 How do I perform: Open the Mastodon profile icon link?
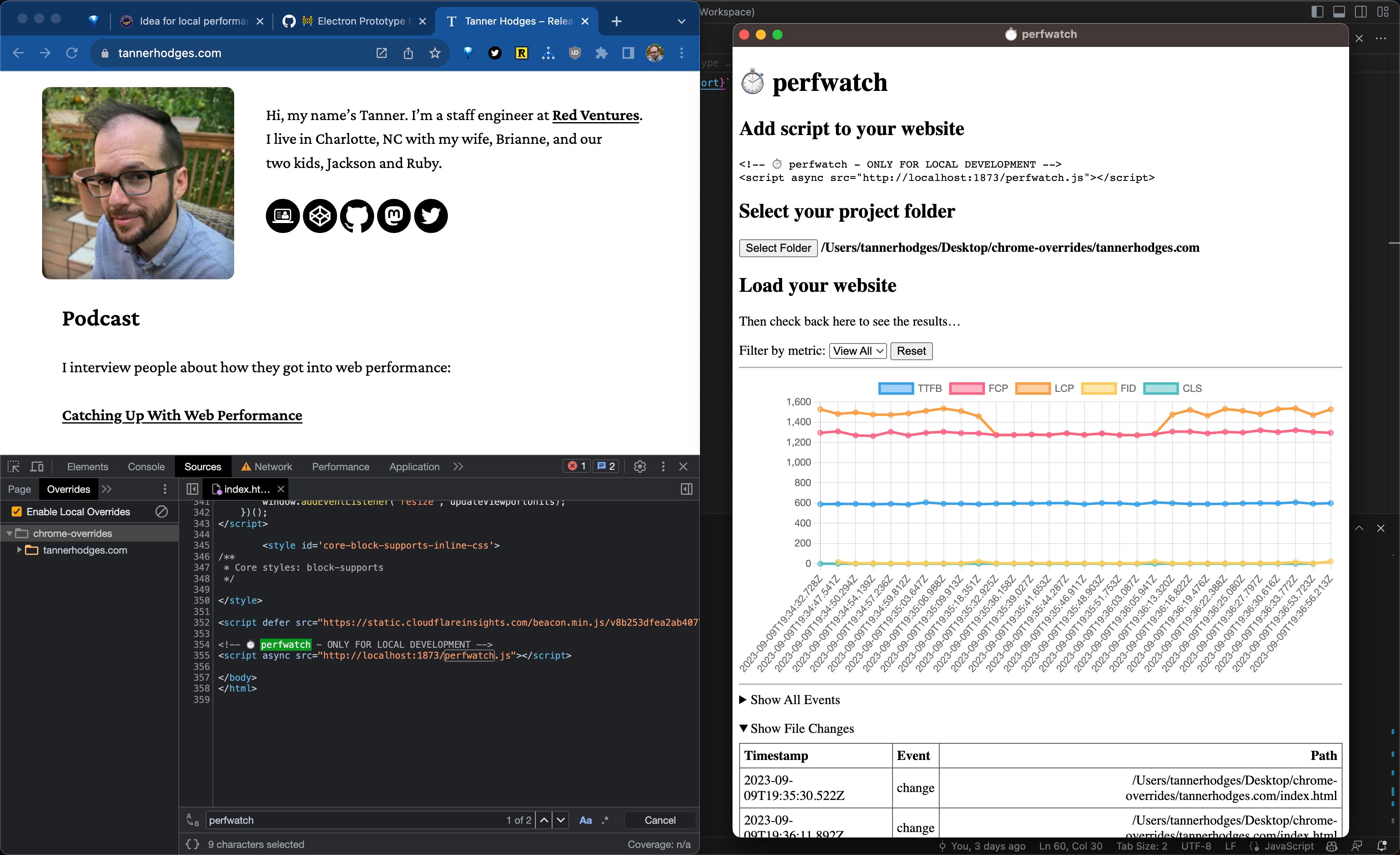coord(394,216)
